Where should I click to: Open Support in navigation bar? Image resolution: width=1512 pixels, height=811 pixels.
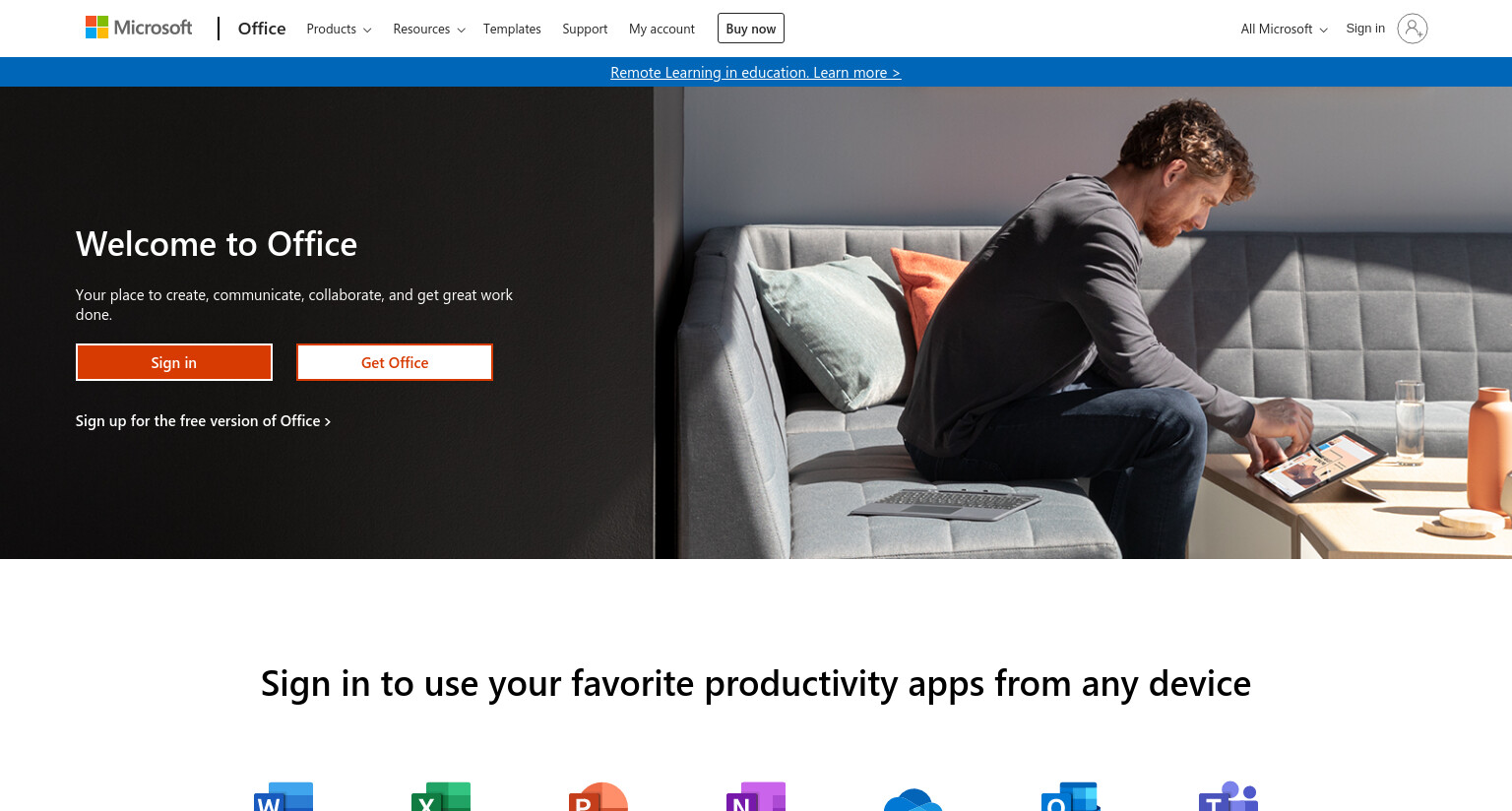click(585, 29)
